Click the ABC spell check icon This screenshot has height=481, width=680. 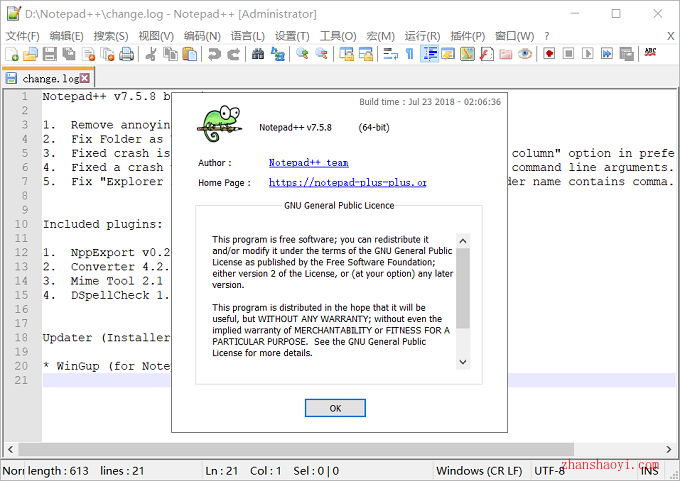pyautogui.click(x=651, y=53)
